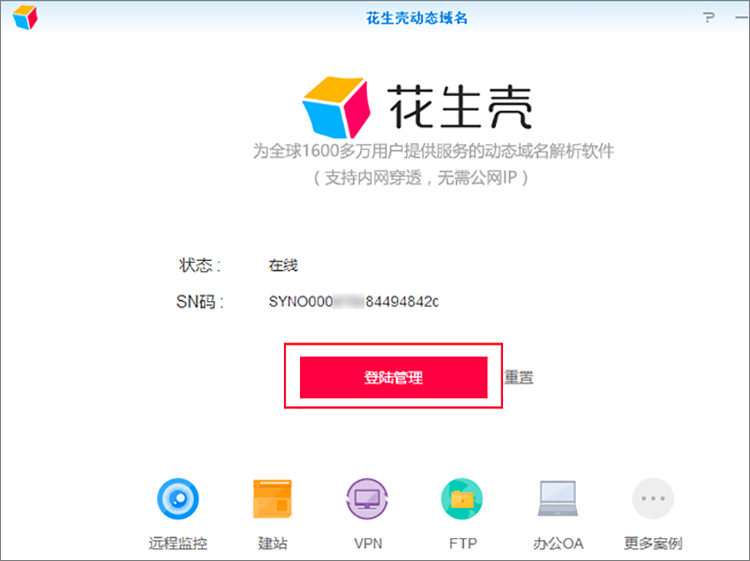
Task: Click the 花生壳 brand name text
Action: (x=460, y=107)
